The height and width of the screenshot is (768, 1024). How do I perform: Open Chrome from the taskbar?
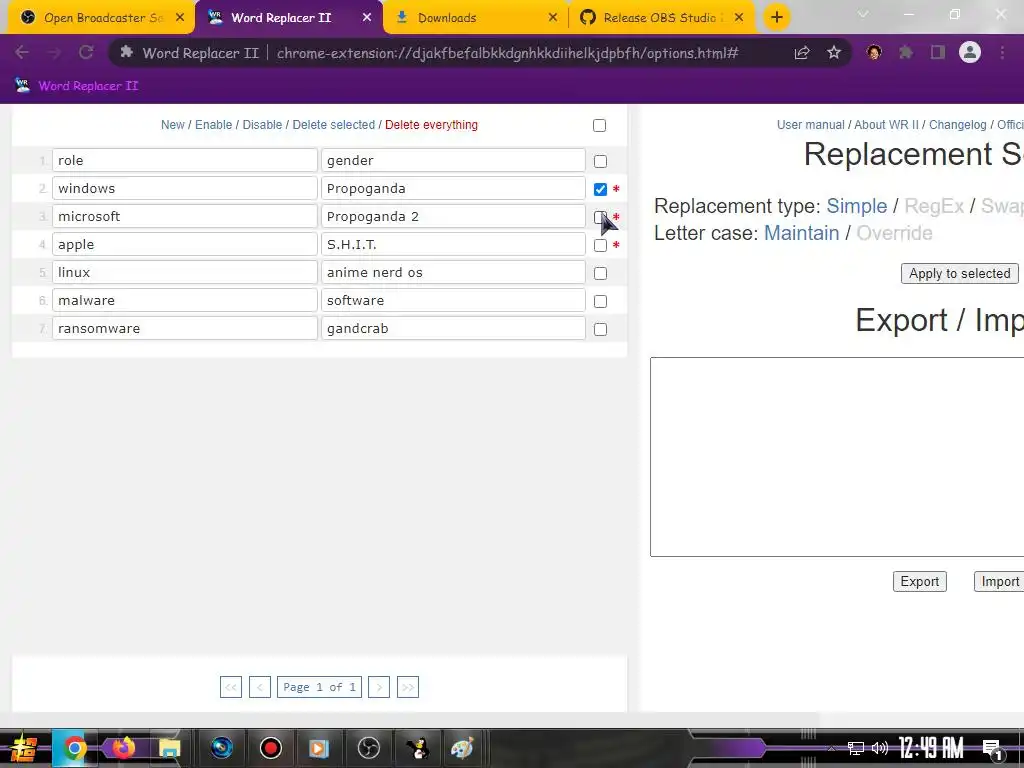click(x=74, y=748)
